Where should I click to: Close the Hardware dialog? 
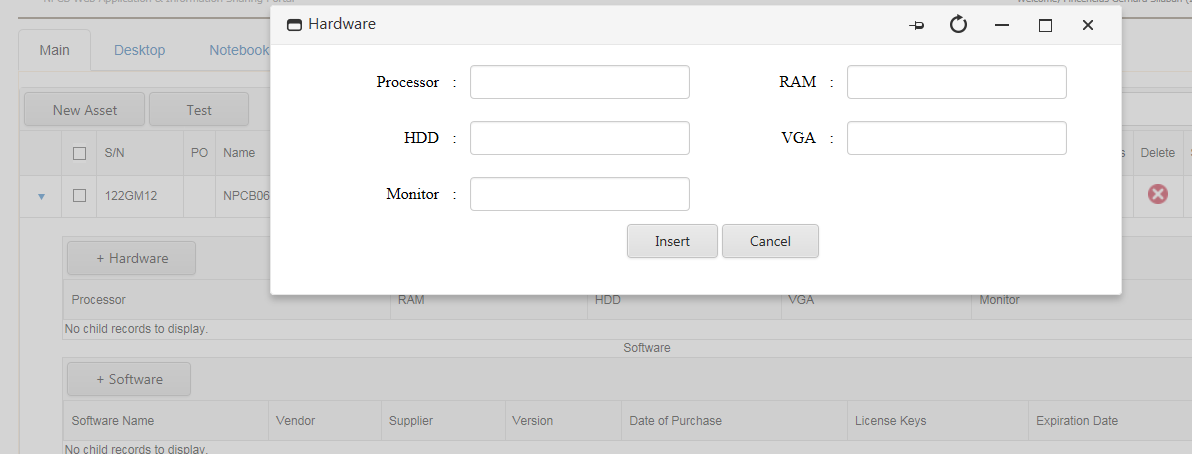tap(1088, 25)
